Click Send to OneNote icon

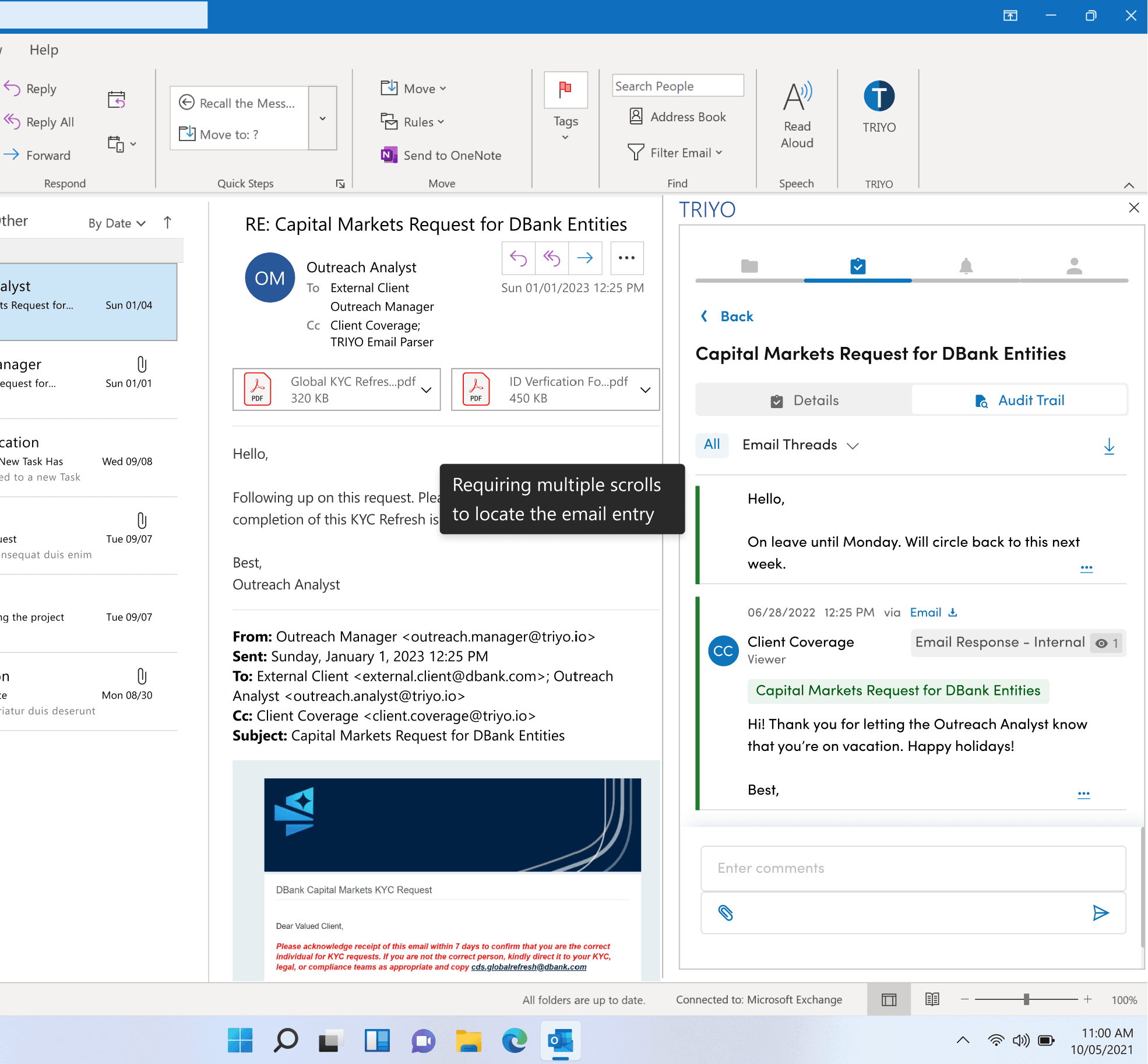tap(389, 155)
